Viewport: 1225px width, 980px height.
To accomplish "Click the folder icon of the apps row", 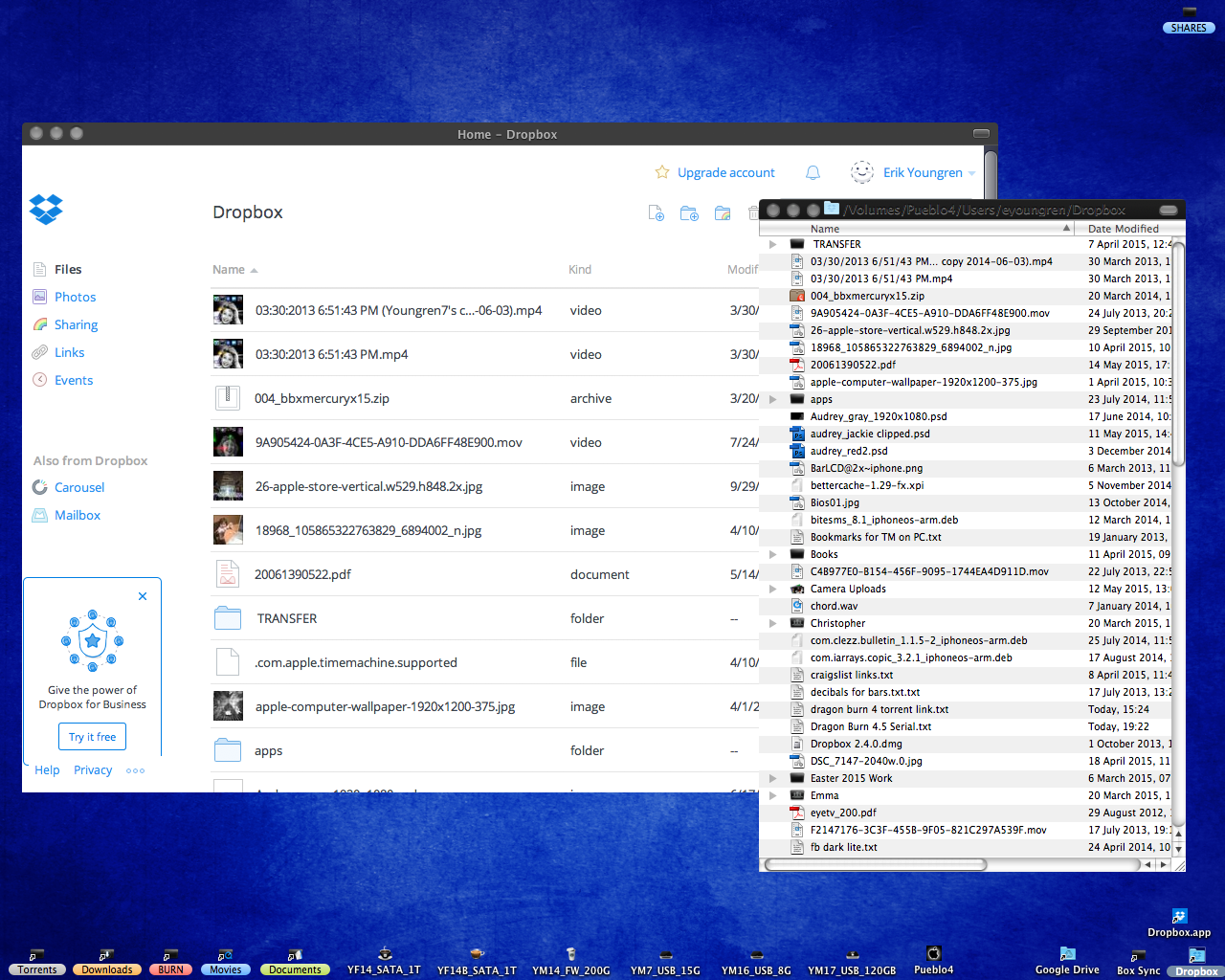I will [x=228, y=750].
